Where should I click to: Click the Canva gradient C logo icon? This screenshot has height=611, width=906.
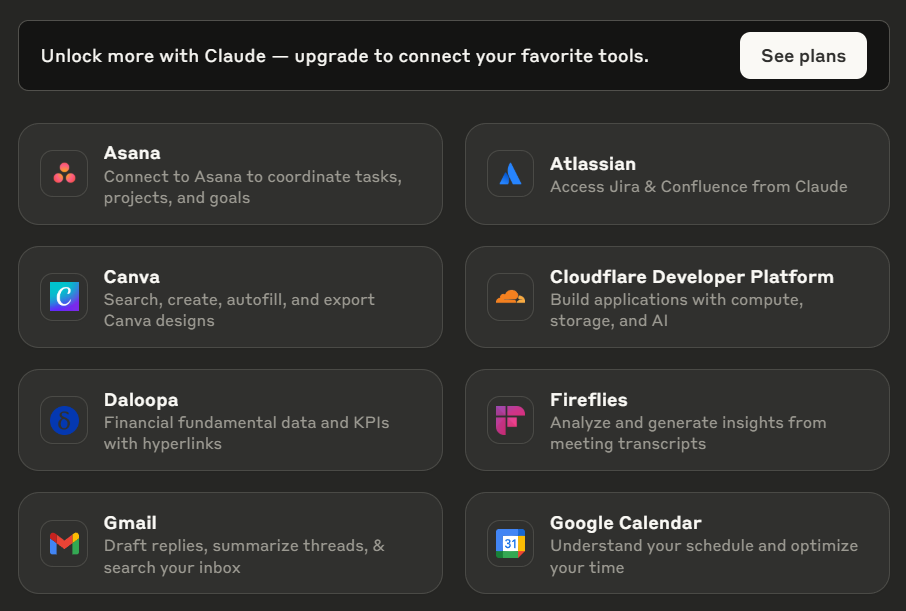(64, 297)
